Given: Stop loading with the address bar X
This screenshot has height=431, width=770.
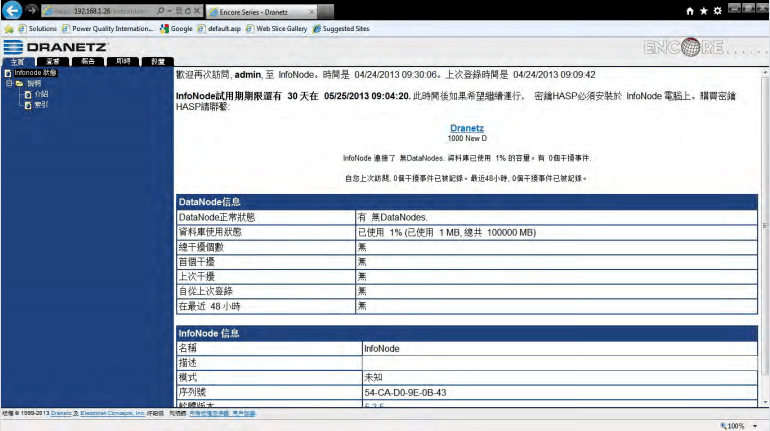Looking at the screenshot, I should (196, 11).
